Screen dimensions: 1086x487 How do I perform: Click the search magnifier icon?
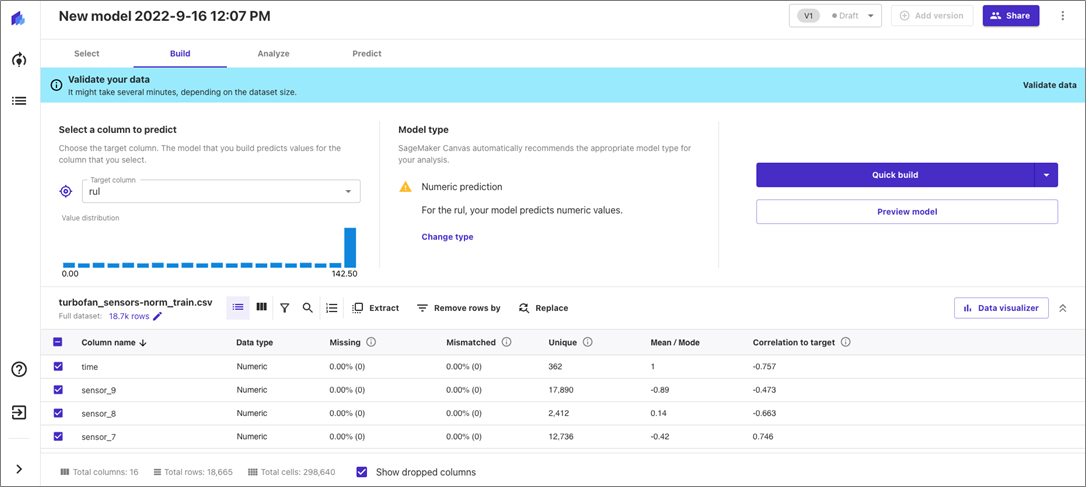308,308
